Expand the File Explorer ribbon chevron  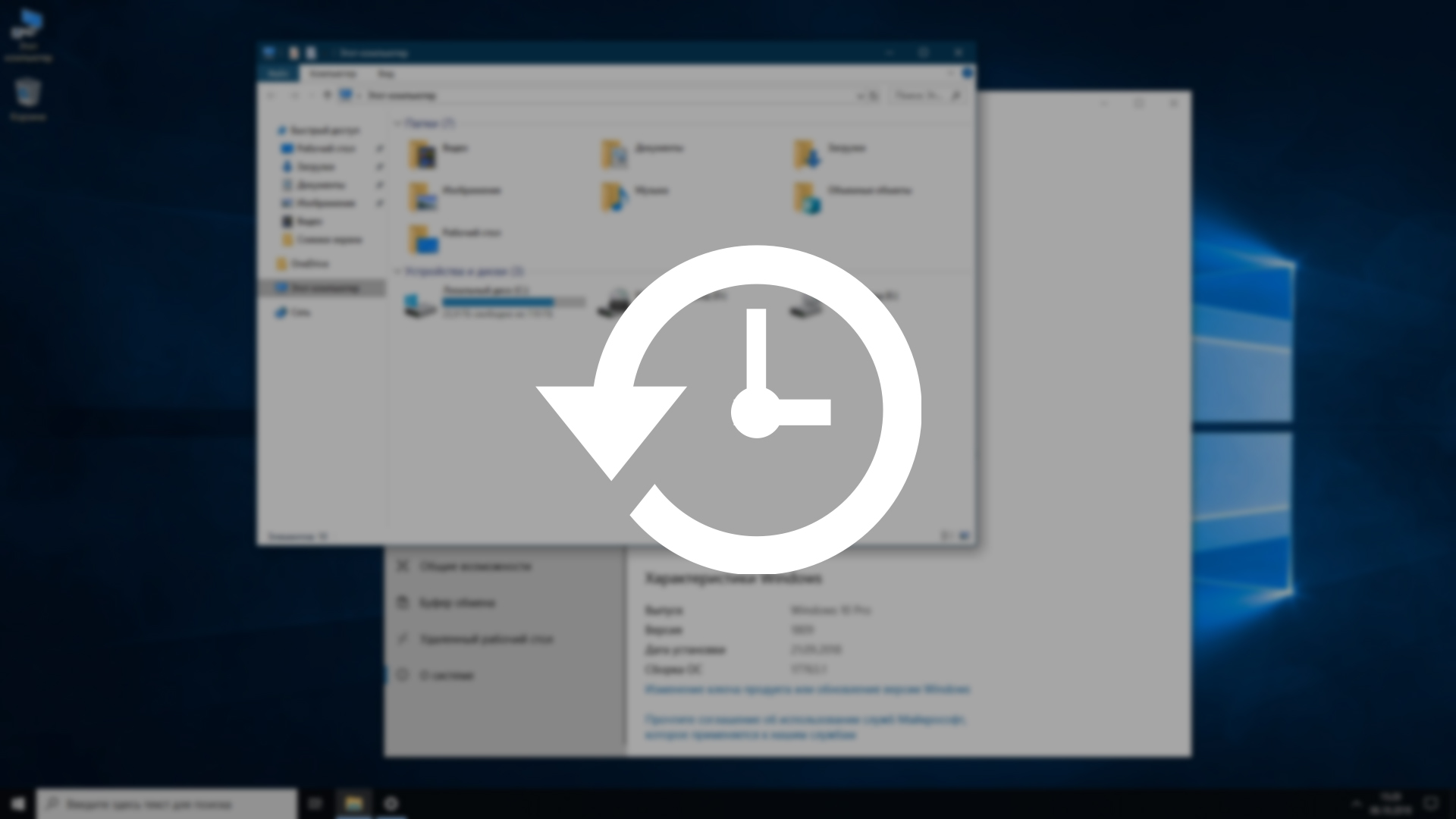point(951,74)
